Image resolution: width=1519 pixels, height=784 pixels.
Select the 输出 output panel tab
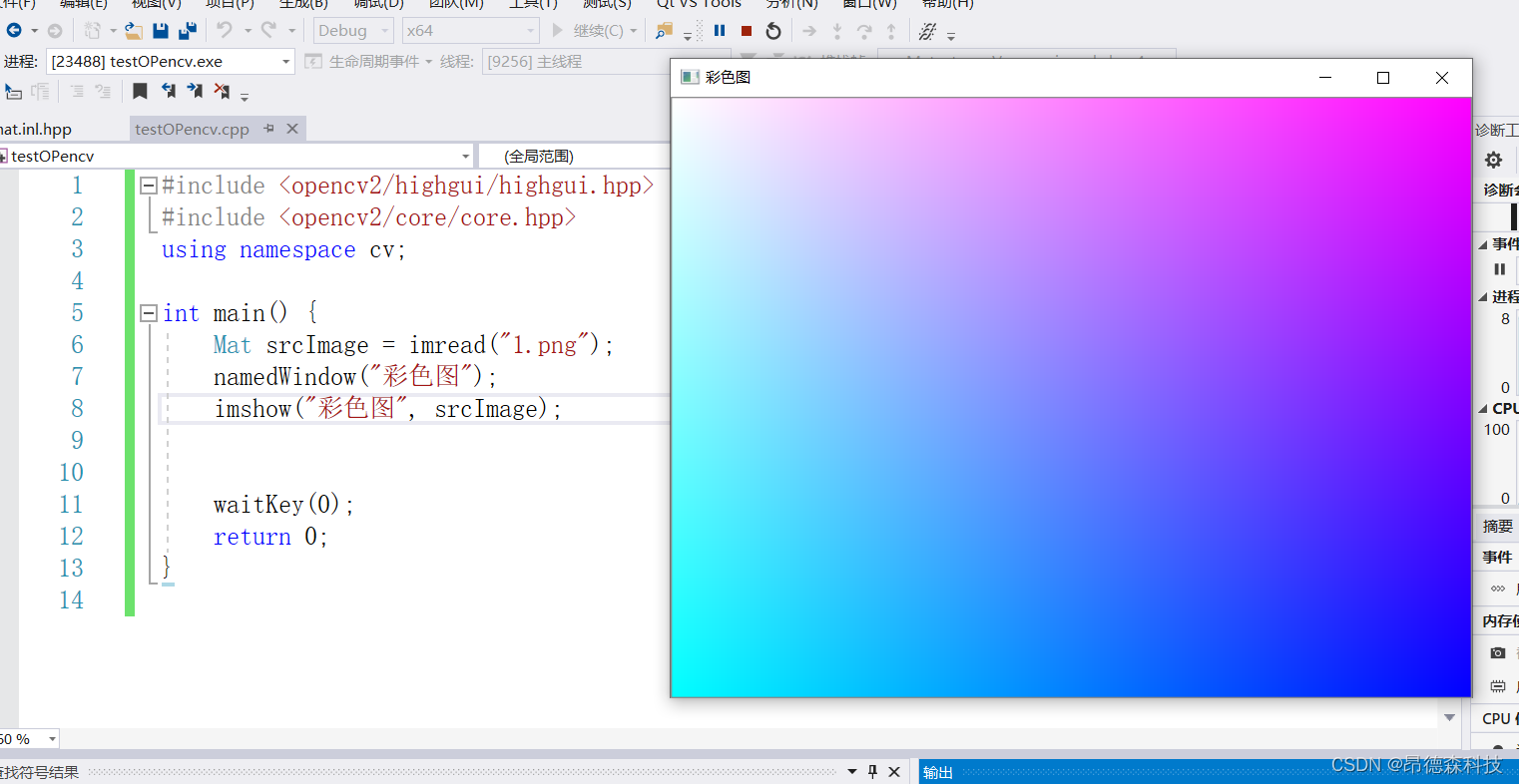pos(938,772)
